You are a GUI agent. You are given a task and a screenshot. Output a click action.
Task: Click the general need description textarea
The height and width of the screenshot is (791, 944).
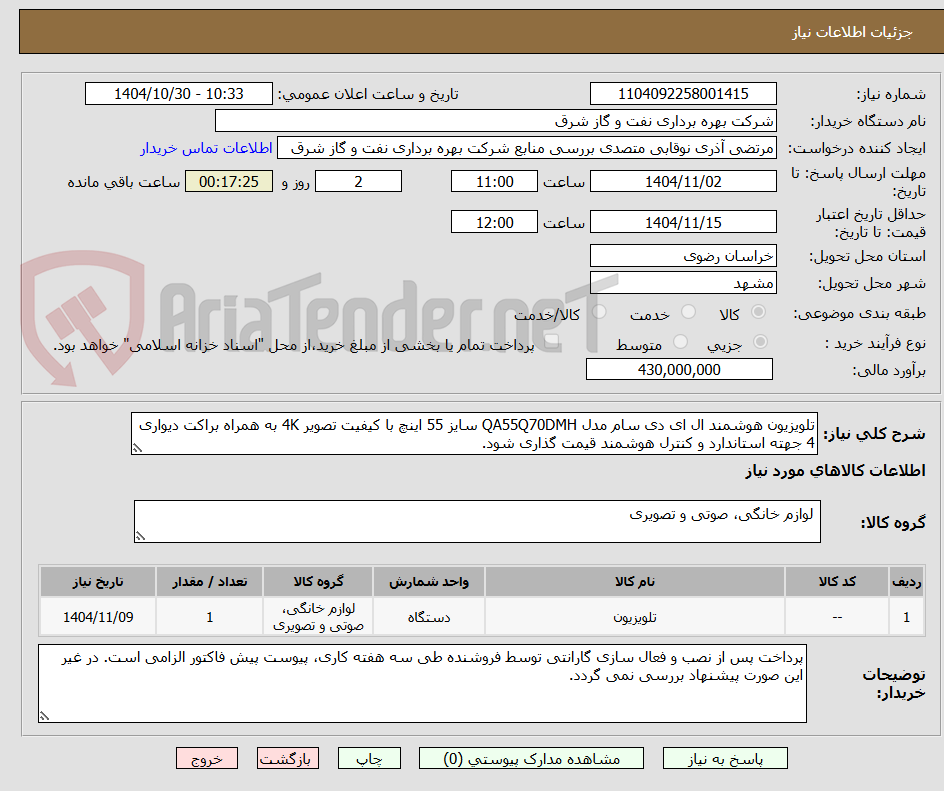pos(474,434)
